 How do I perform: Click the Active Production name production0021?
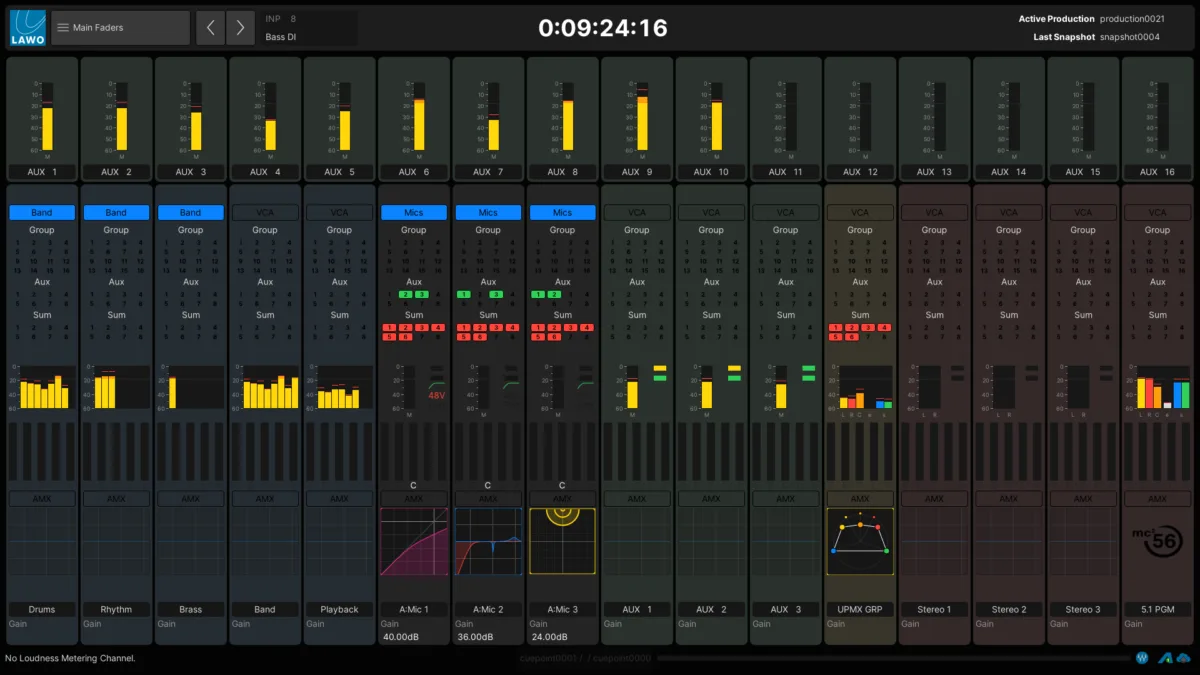tap(1132, 19)
